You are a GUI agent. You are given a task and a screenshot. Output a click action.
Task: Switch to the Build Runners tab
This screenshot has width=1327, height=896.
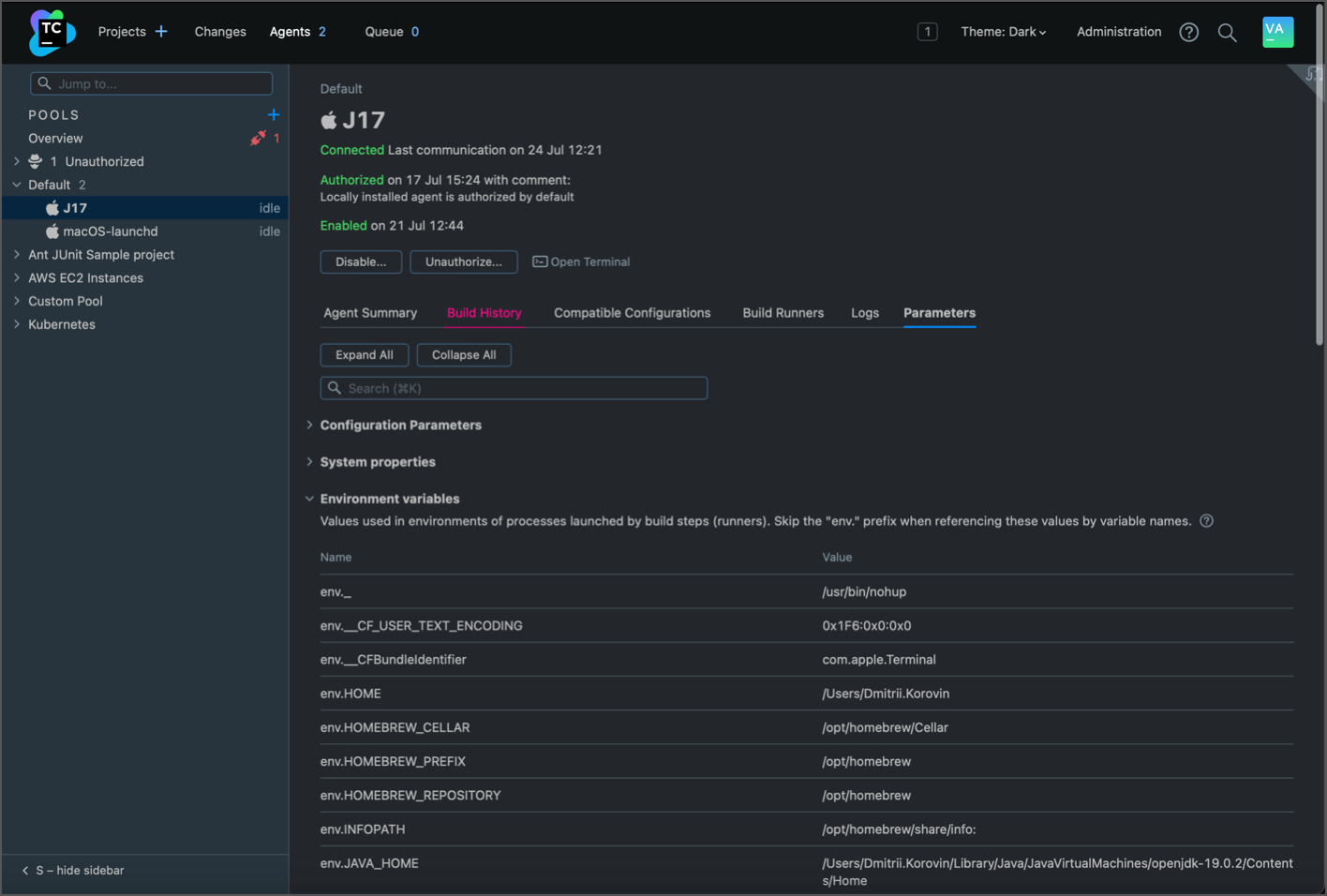click(783, 313)
